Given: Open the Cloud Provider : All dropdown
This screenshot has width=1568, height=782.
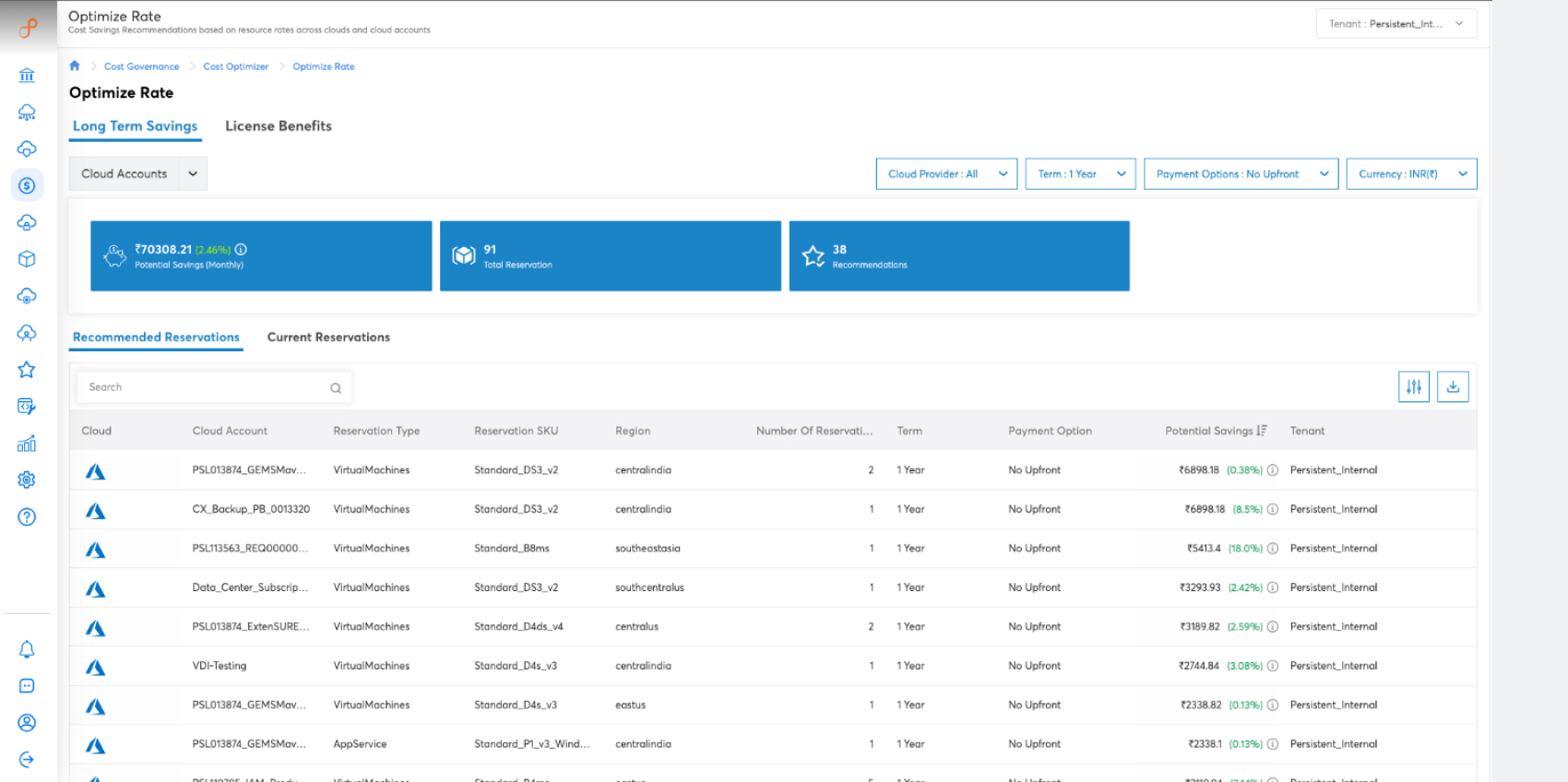Looking at the screenshot, I should [946, 174].
